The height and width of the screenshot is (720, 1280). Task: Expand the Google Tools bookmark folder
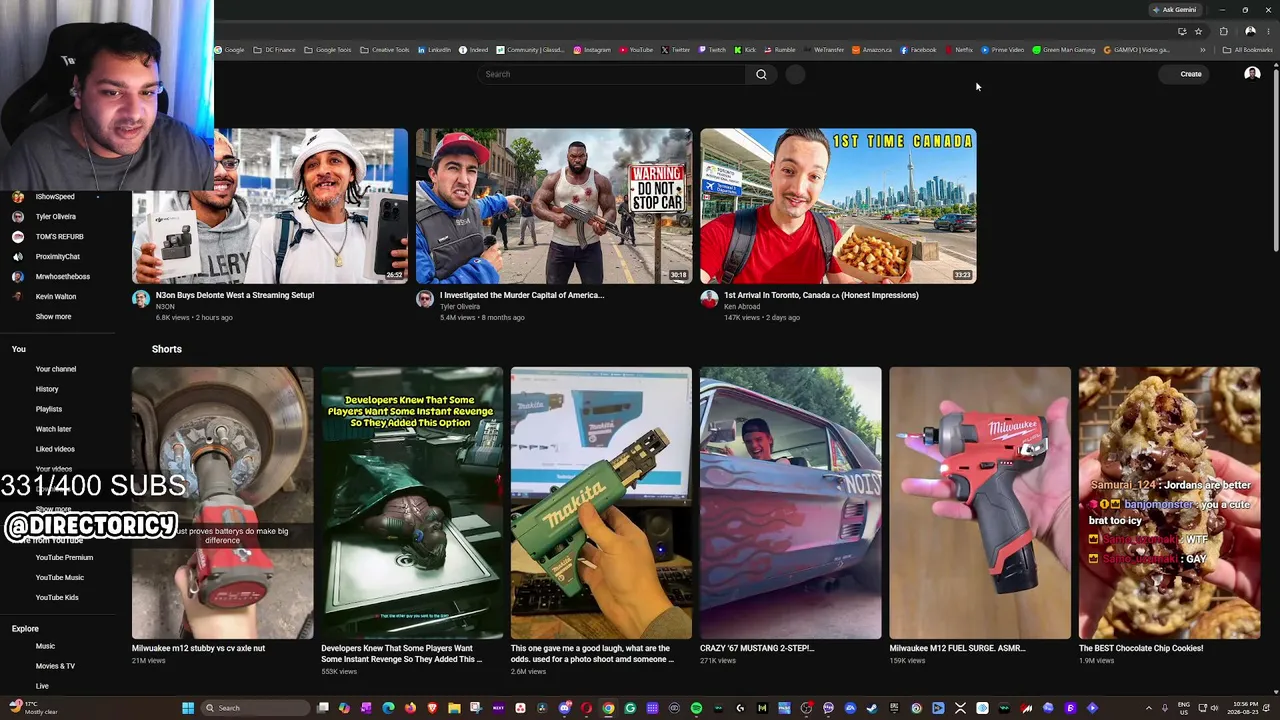click(327, 50)
